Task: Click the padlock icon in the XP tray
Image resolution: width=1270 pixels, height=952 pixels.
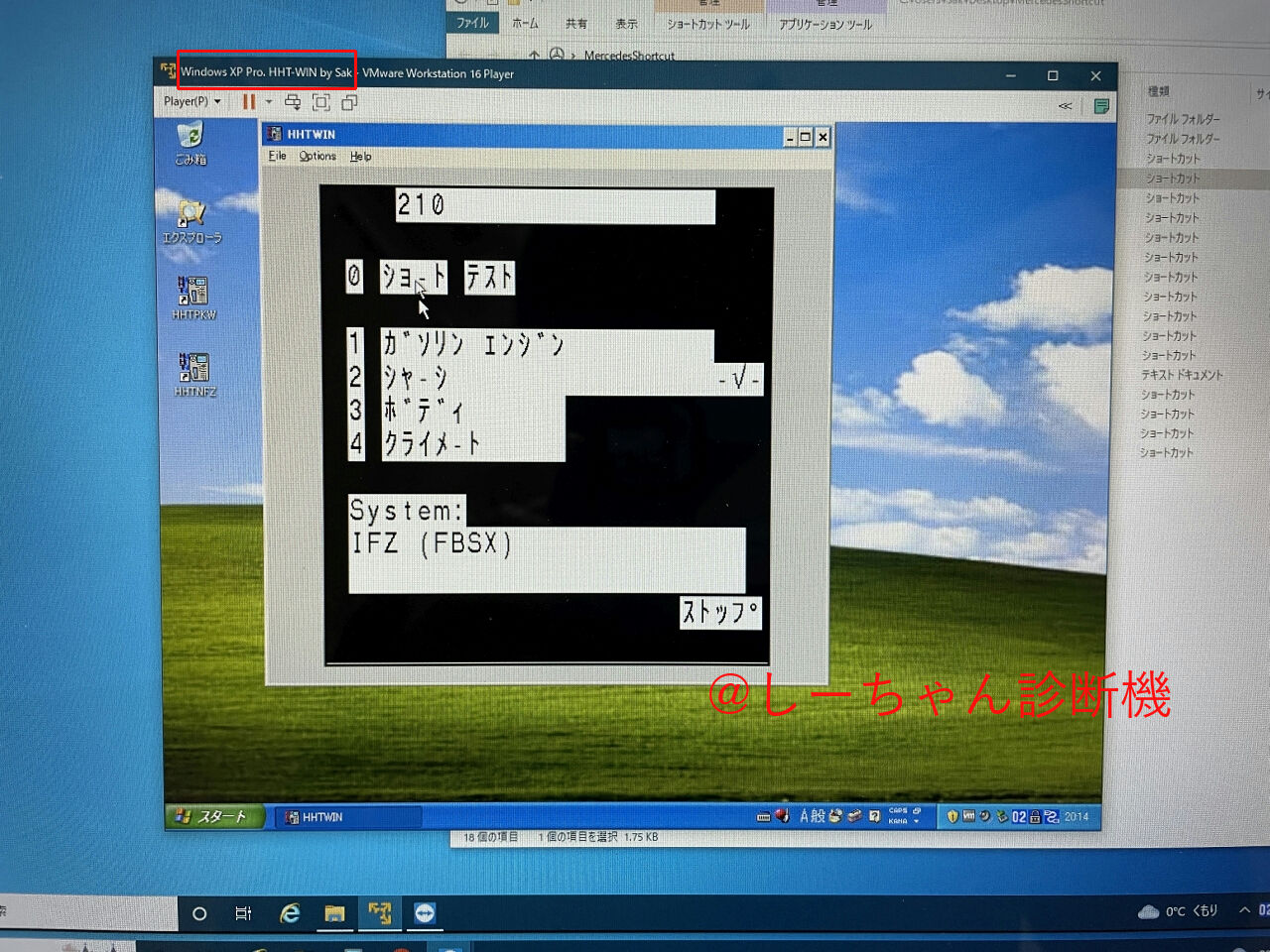Action: point(1035,817)
